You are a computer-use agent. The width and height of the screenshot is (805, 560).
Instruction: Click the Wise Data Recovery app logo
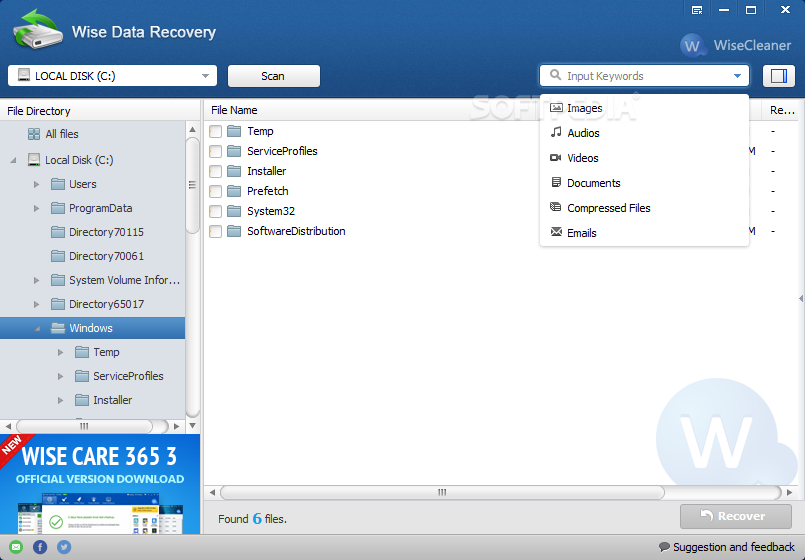pos(38,30)
